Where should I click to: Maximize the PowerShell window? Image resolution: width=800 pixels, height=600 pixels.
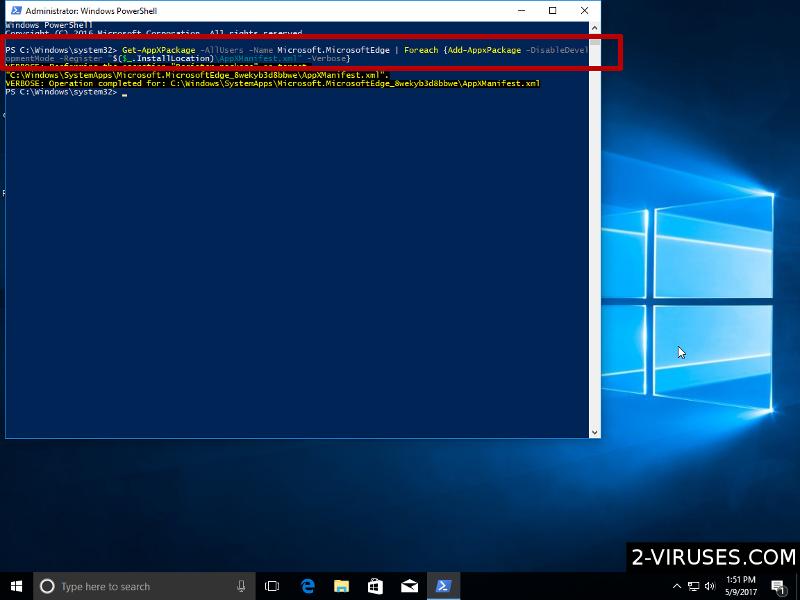pyautogui.click(x=553, y=11)
